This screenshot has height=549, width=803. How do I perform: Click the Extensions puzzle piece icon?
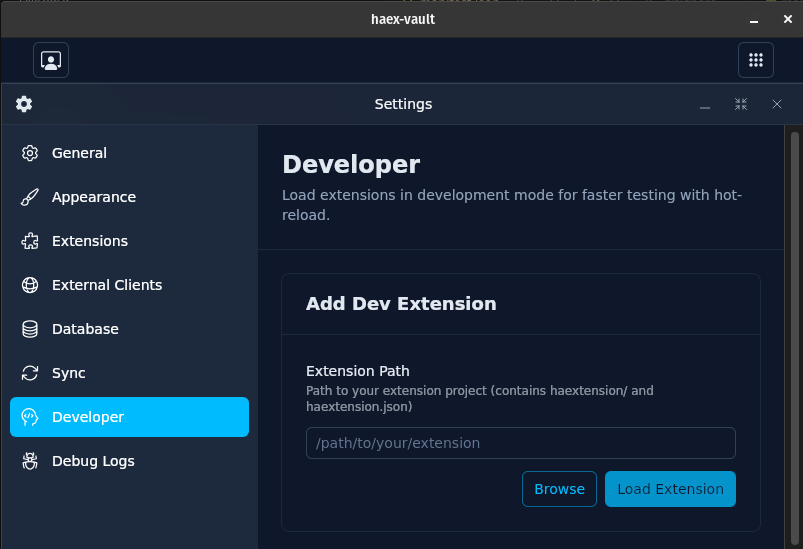click(x=30, y=241)
